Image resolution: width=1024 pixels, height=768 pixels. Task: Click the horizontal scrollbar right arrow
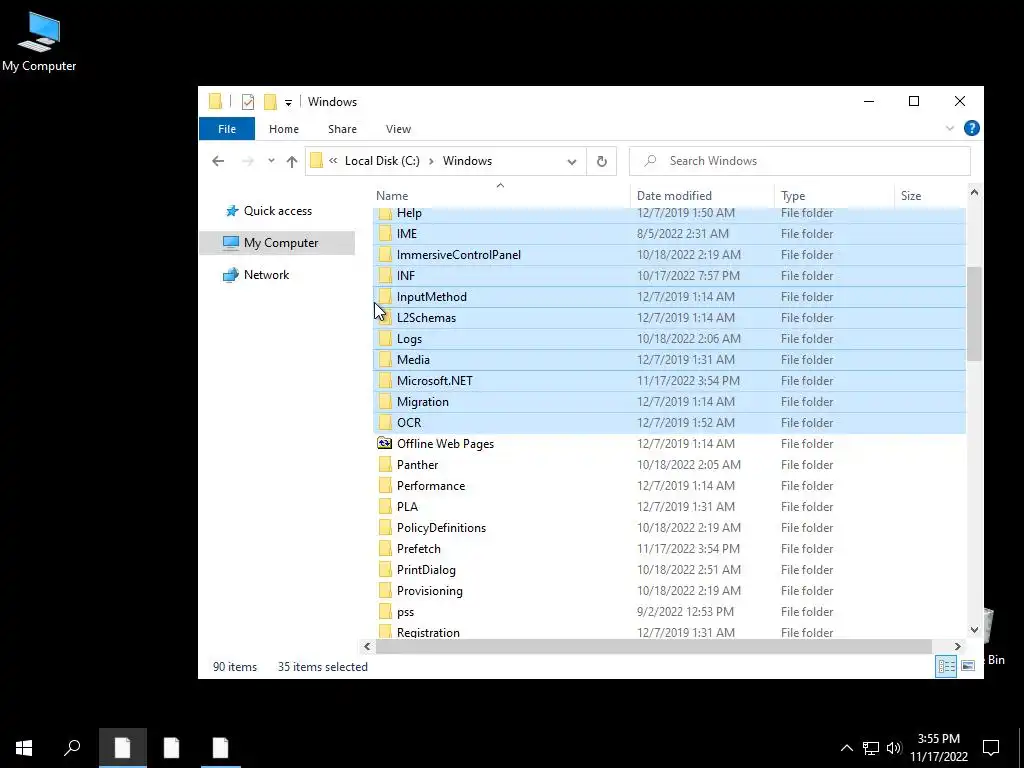pyautogui.click(x=957, y=647)
